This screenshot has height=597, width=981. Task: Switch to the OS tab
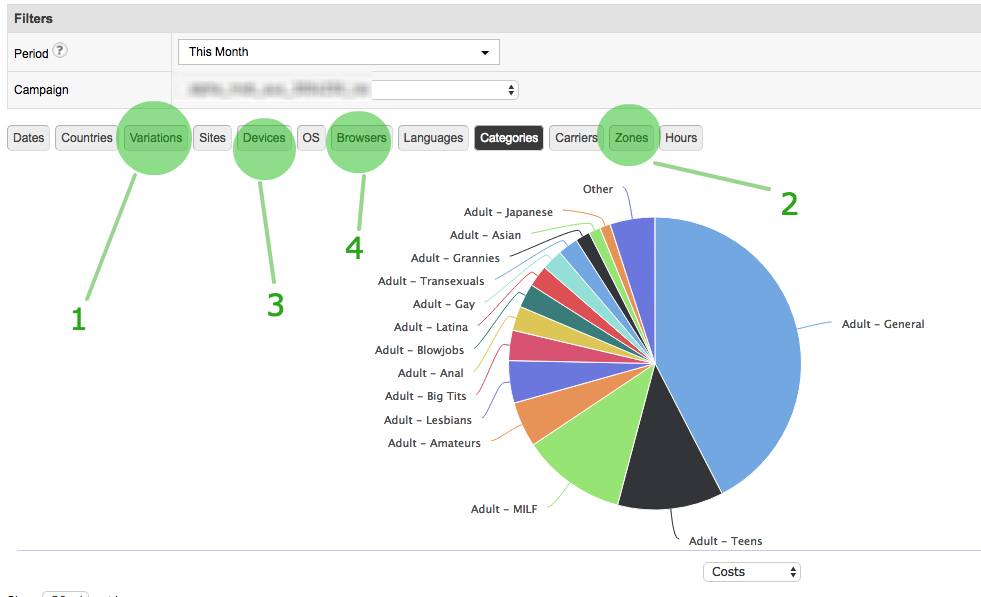pyautogui.click(x=311, y=138)
